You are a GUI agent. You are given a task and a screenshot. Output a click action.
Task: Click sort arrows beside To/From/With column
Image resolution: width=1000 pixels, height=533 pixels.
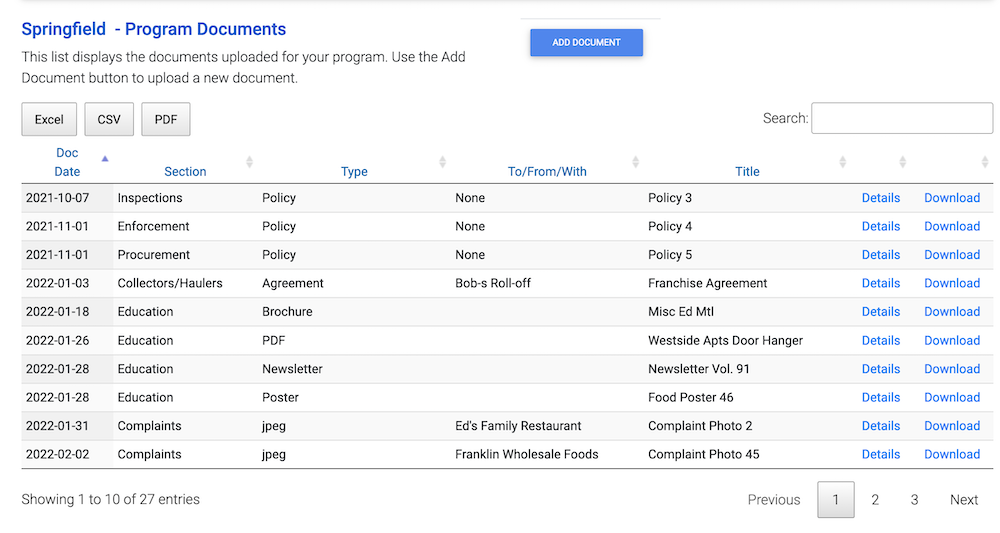coord(635,162)
